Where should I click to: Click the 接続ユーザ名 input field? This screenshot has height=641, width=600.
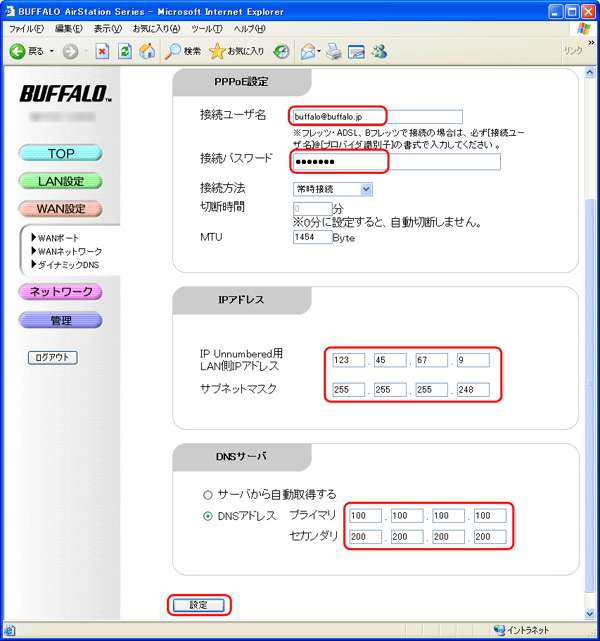(x=378, y=117)
